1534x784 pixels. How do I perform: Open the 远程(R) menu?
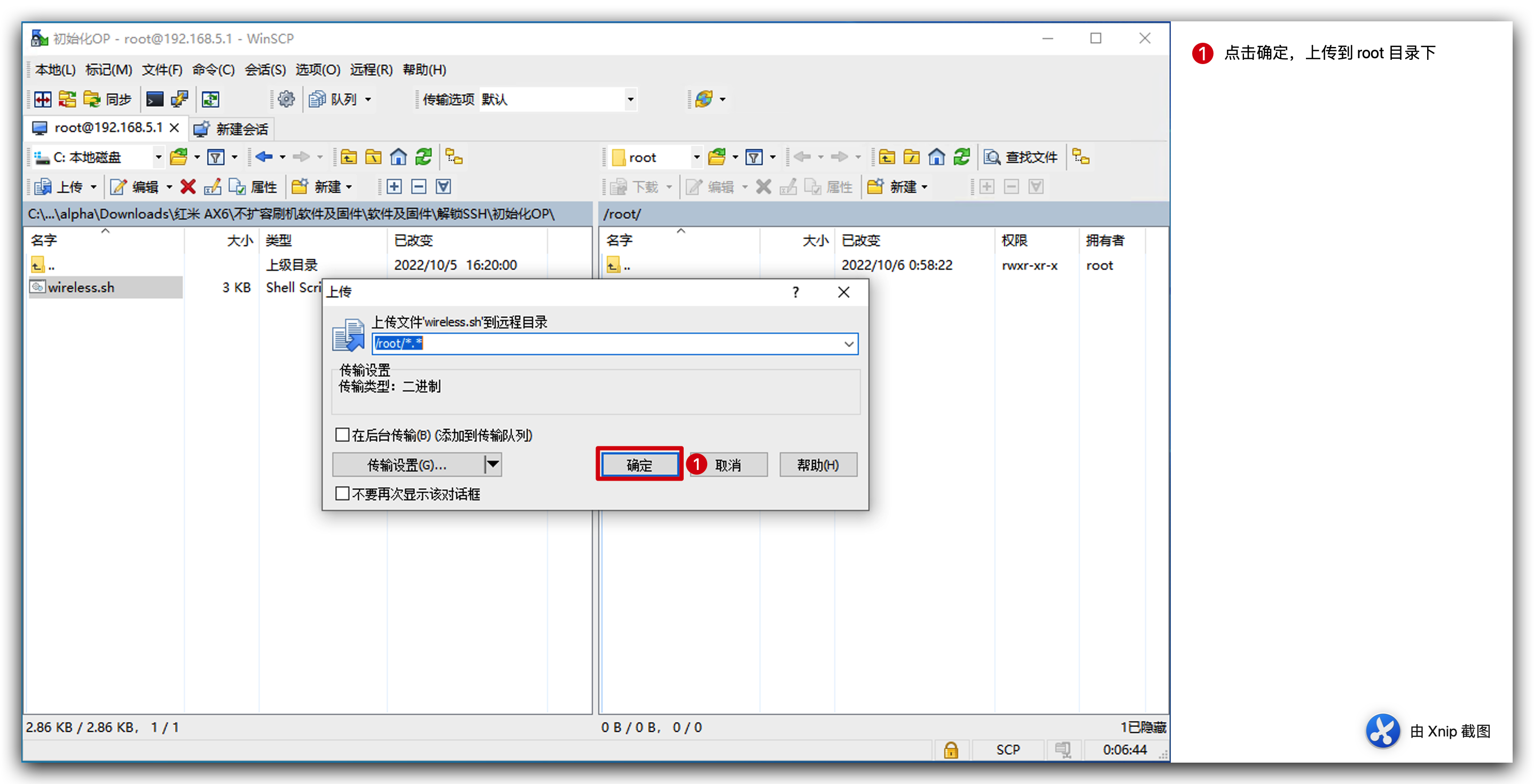pos(371,69)
